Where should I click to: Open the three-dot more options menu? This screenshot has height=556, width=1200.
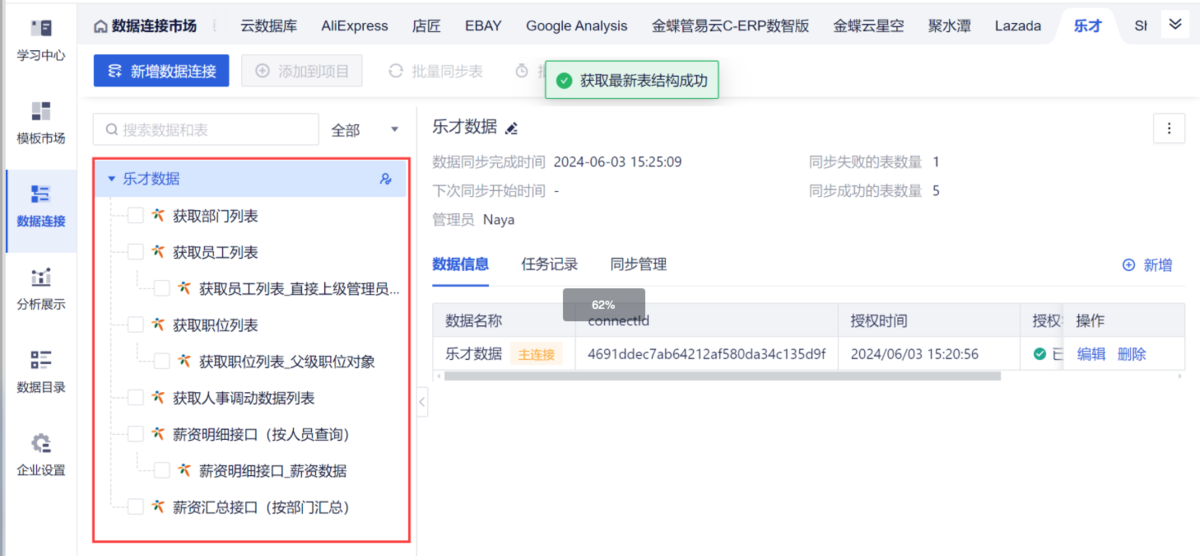pos(1168,128)
